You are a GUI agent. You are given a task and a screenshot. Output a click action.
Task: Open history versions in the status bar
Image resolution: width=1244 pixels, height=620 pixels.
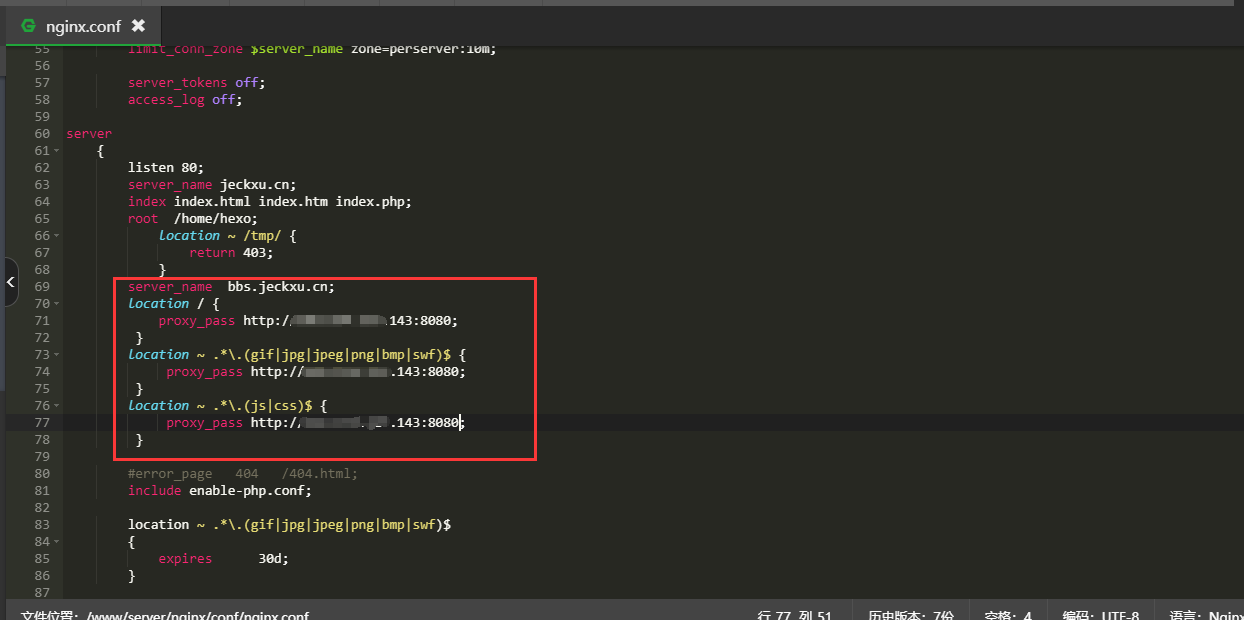point(911,614)
